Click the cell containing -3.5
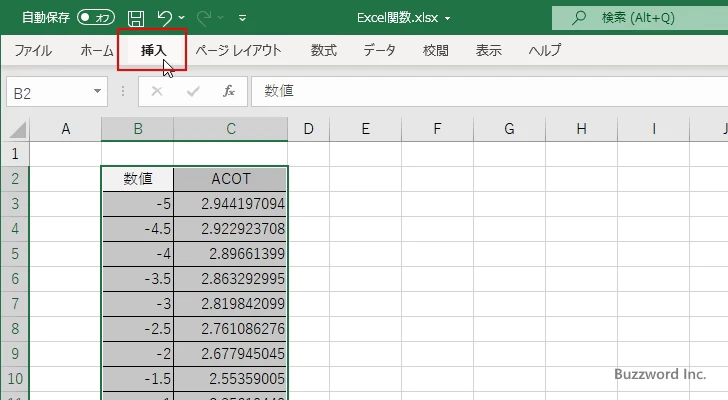 [138, 279]
